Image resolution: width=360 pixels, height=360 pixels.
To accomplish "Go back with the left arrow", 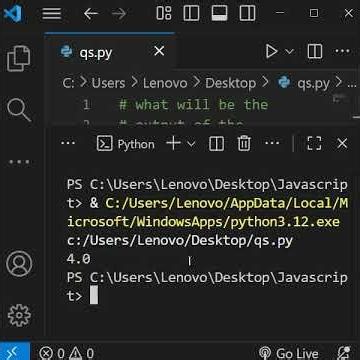I will click(91, 14).
